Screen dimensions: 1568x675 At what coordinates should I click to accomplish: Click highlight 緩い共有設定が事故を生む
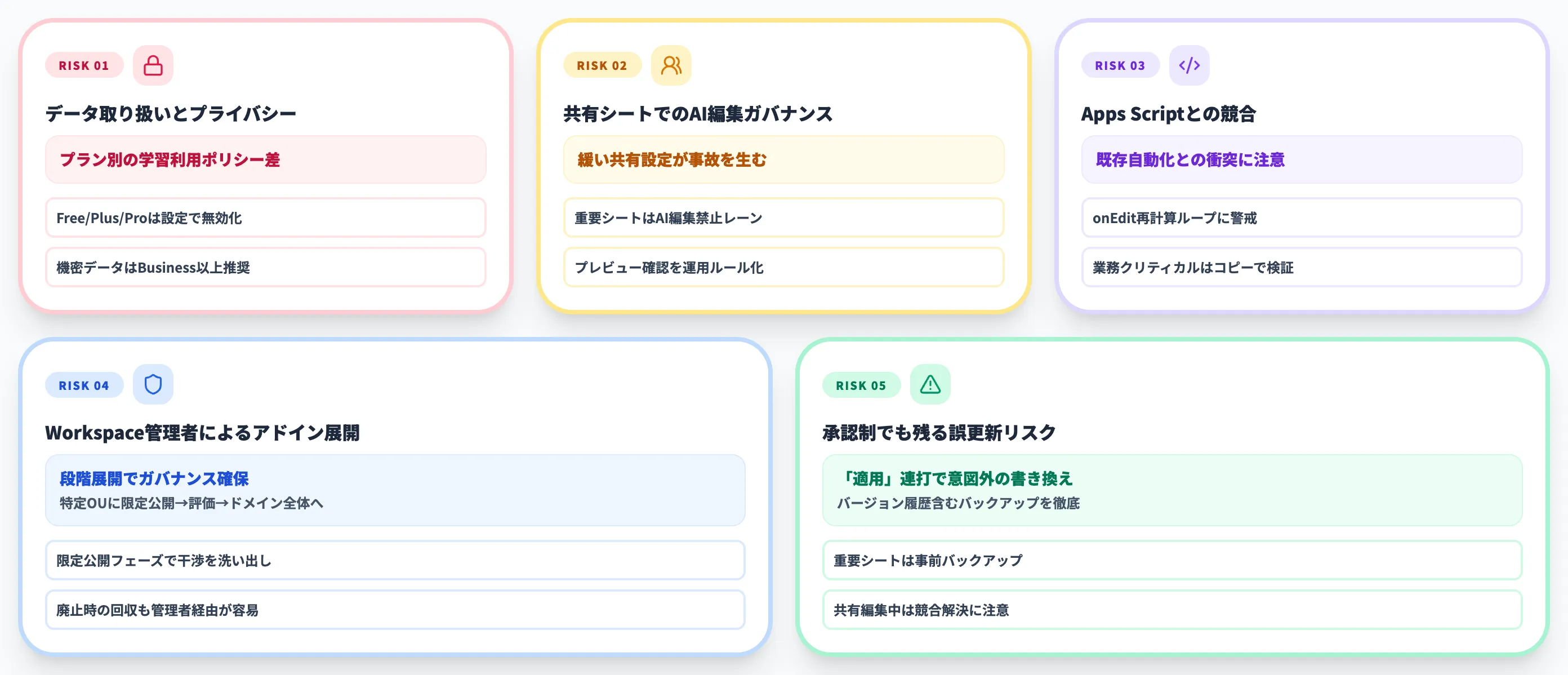click(783, 159)
